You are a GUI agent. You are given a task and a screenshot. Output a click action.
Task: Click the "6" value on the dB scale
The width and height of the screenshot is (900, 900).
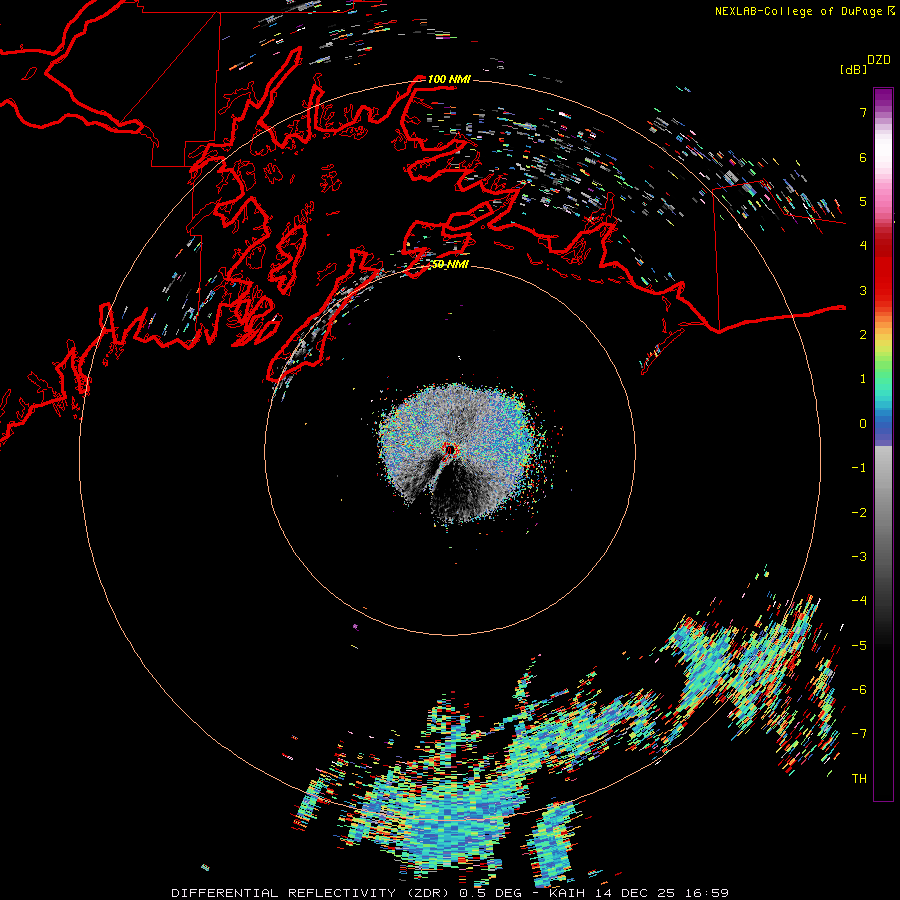tap(863, 157)
